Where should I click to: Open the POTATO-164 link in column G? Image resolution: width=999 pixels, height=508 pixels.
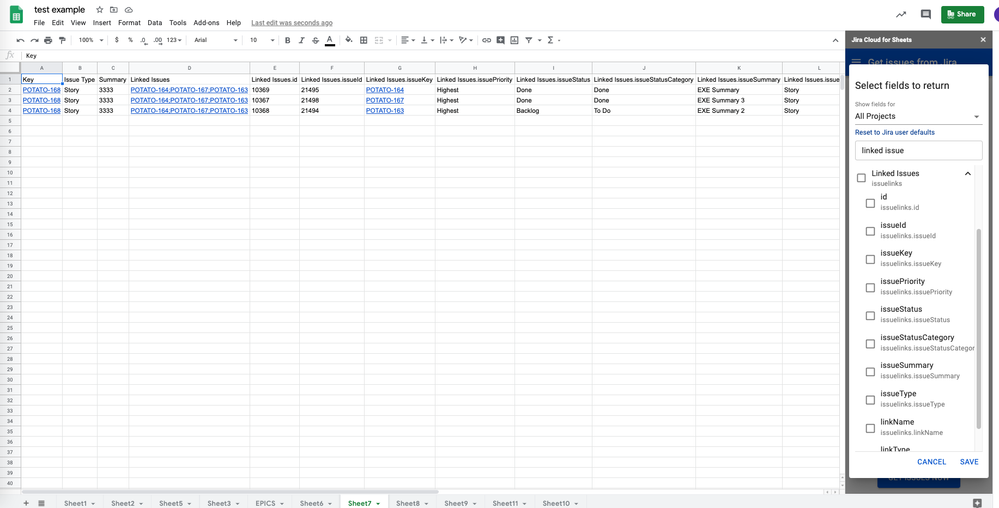pos(385,90)
